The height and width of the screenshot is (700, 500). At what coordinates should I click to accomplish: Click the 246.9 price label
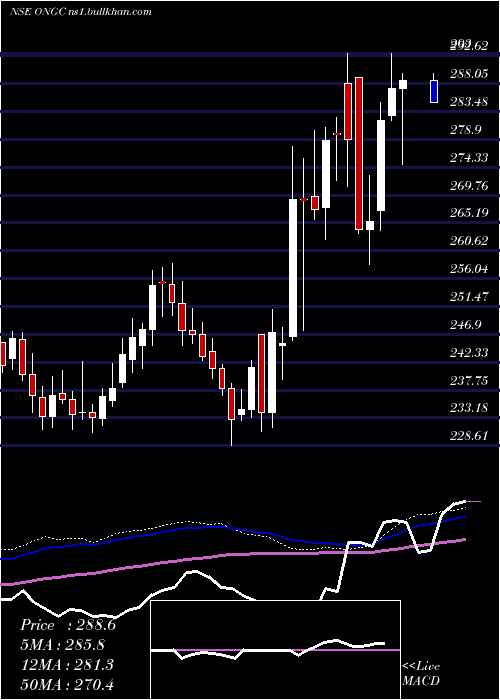[x=466, y=325]
